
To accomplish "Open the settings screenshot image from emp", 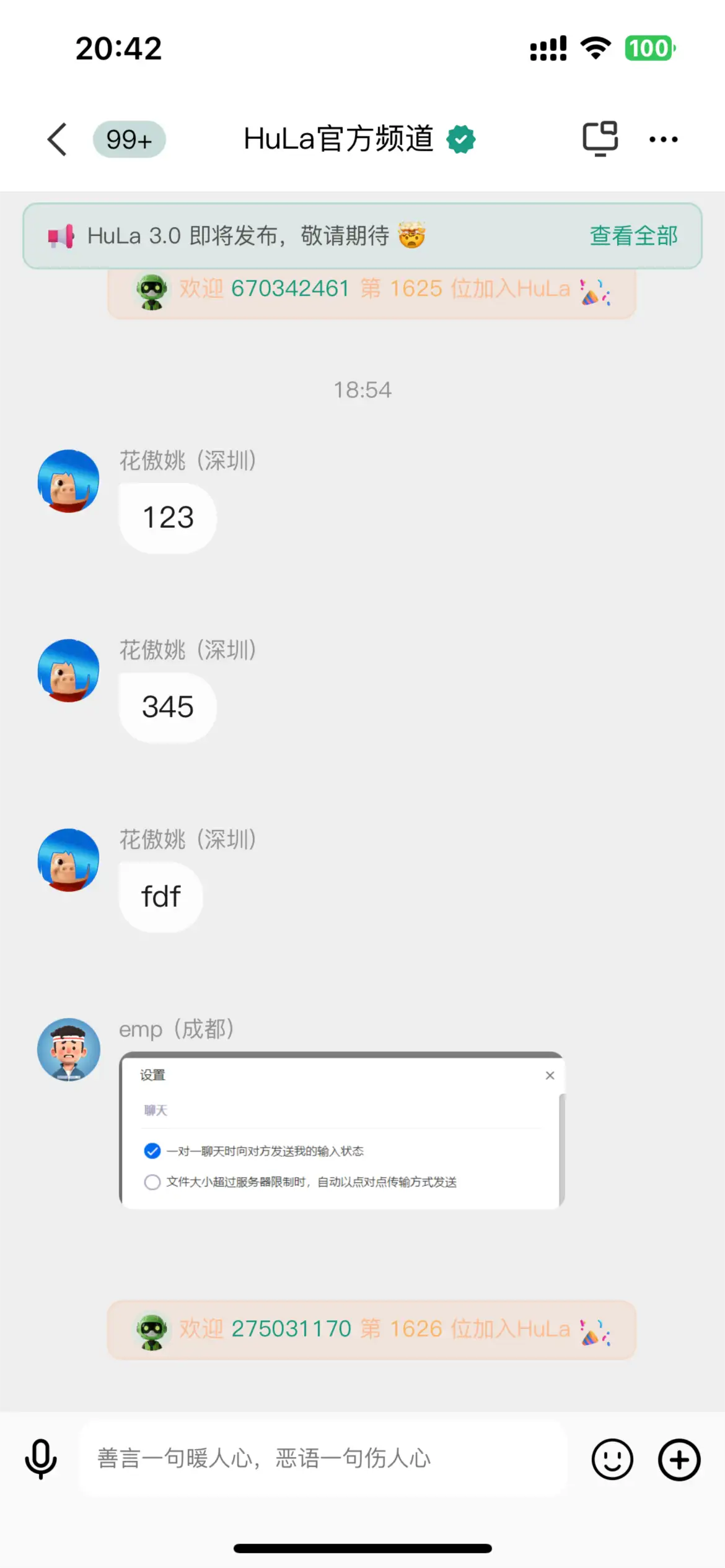I will pos(341,1130).
